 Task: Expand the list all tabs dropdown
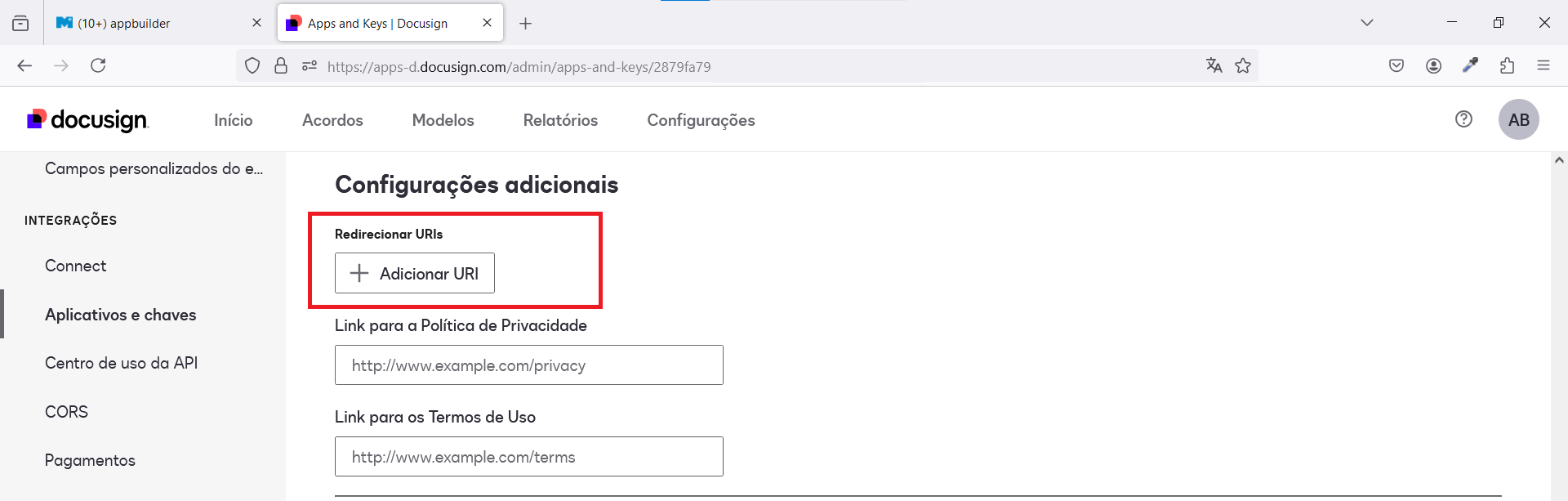pyautogui.click(x=1366, y=23)
